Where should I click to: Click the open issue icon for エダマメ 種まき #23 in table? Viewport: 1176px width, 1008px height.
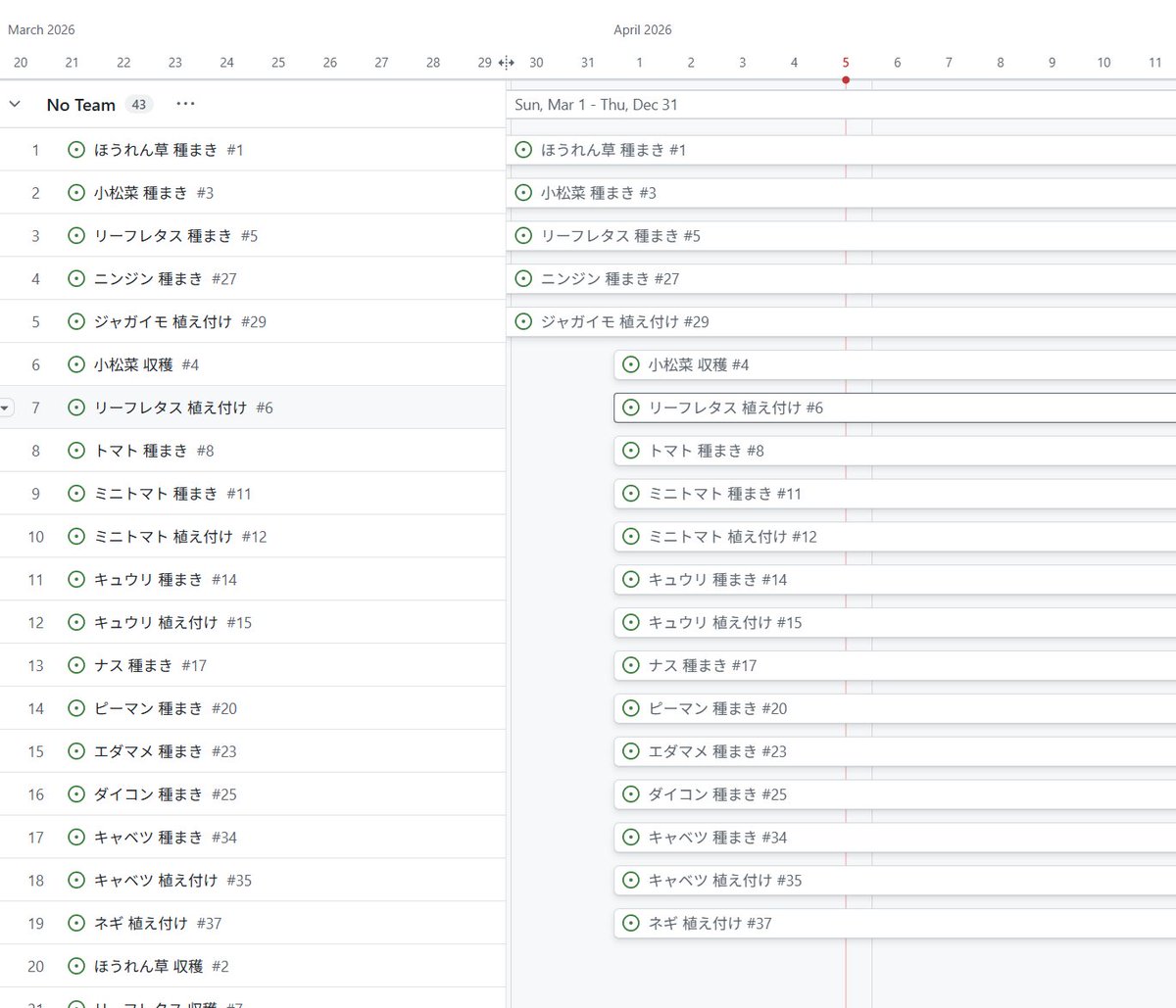pyautogui.click(x=76, y=751)
